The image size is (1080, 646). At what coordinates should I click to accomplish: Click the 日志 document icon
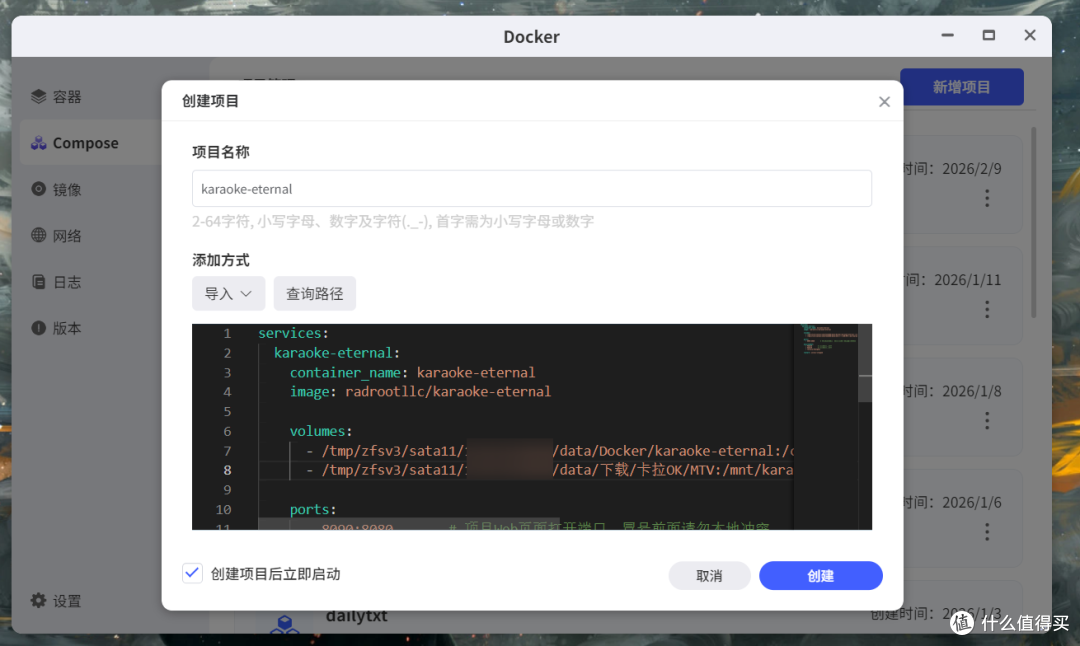(39, 282)
